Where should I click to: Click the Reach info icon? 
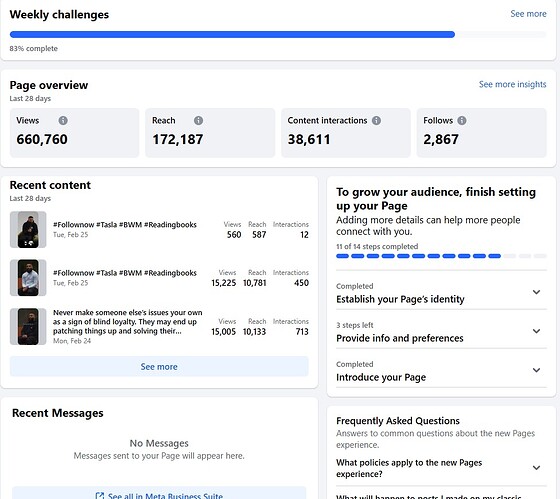tap(199, 120)
